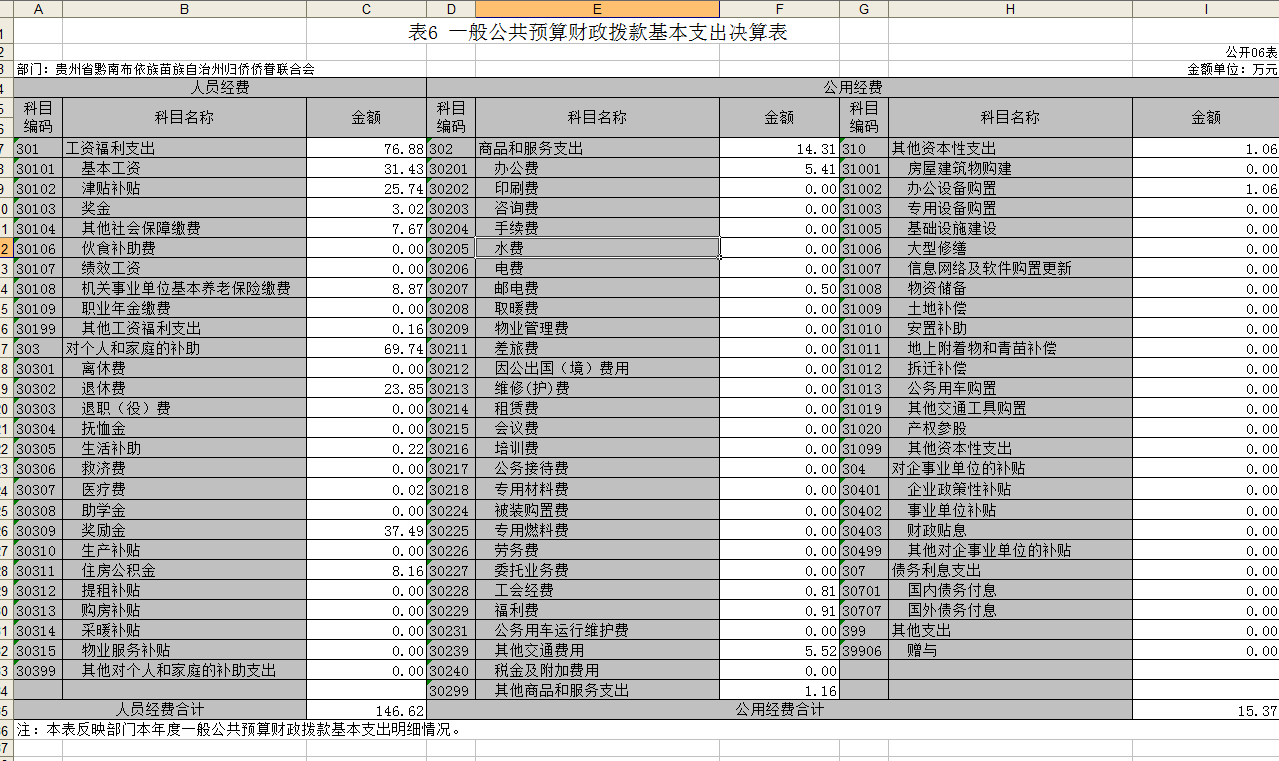The width and height of the screenshot is (1279, 761).
Task: Select the value 25.74
Action: pyautogui.click(x=366, y=188)
